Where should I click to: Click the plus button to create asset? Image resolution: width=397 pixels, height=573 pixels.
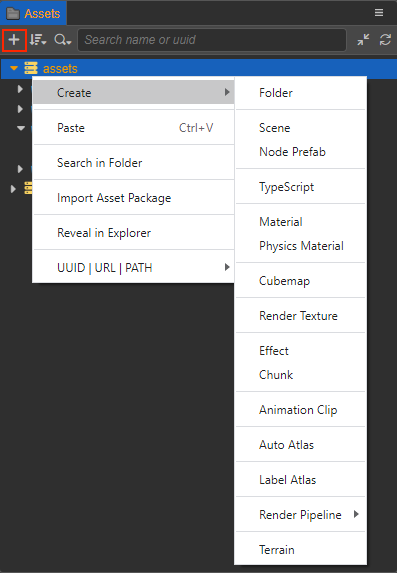[x=14, y=40]
